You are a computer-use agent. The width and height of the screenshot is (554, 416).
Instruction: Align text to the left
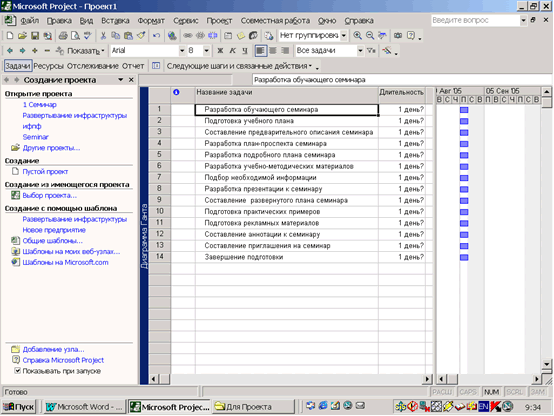point(260,51)
